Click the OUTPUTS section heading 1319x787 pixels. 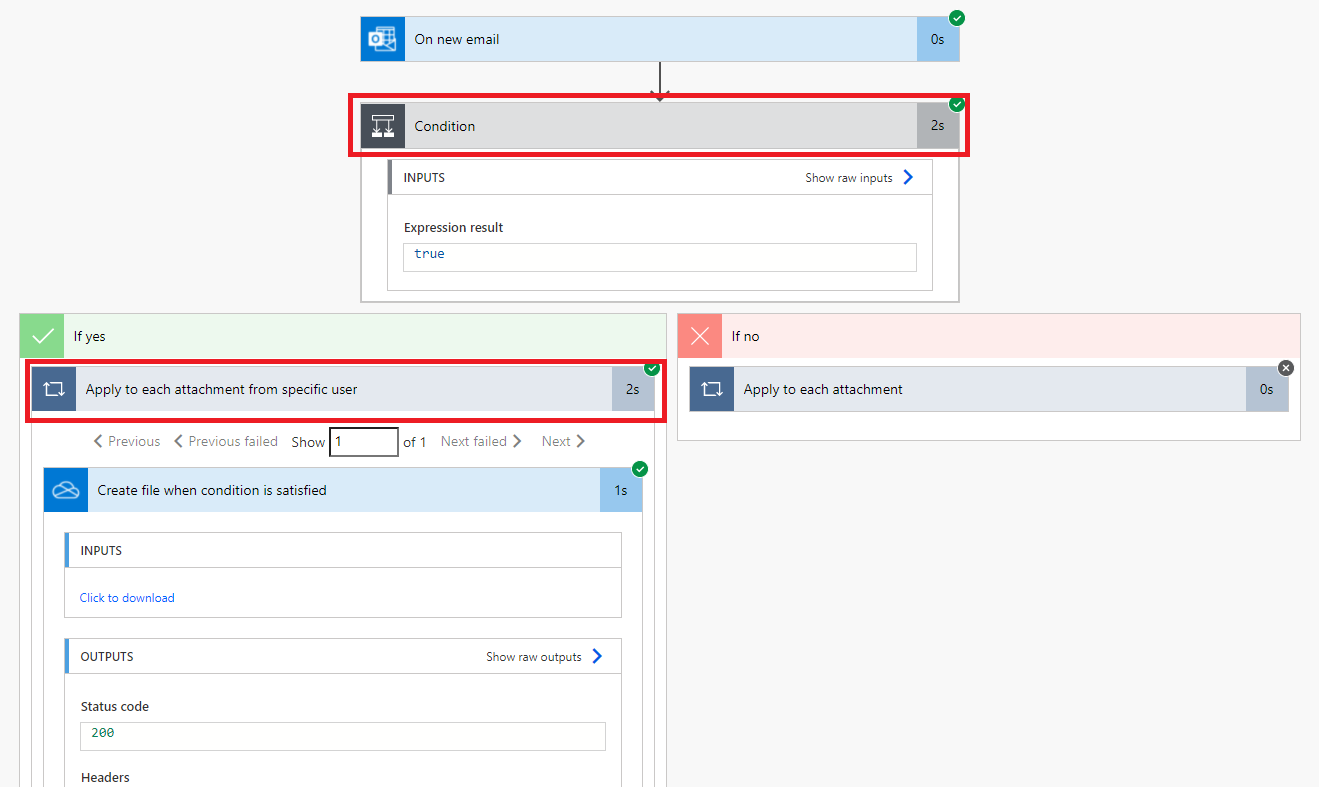pos(107,657)
